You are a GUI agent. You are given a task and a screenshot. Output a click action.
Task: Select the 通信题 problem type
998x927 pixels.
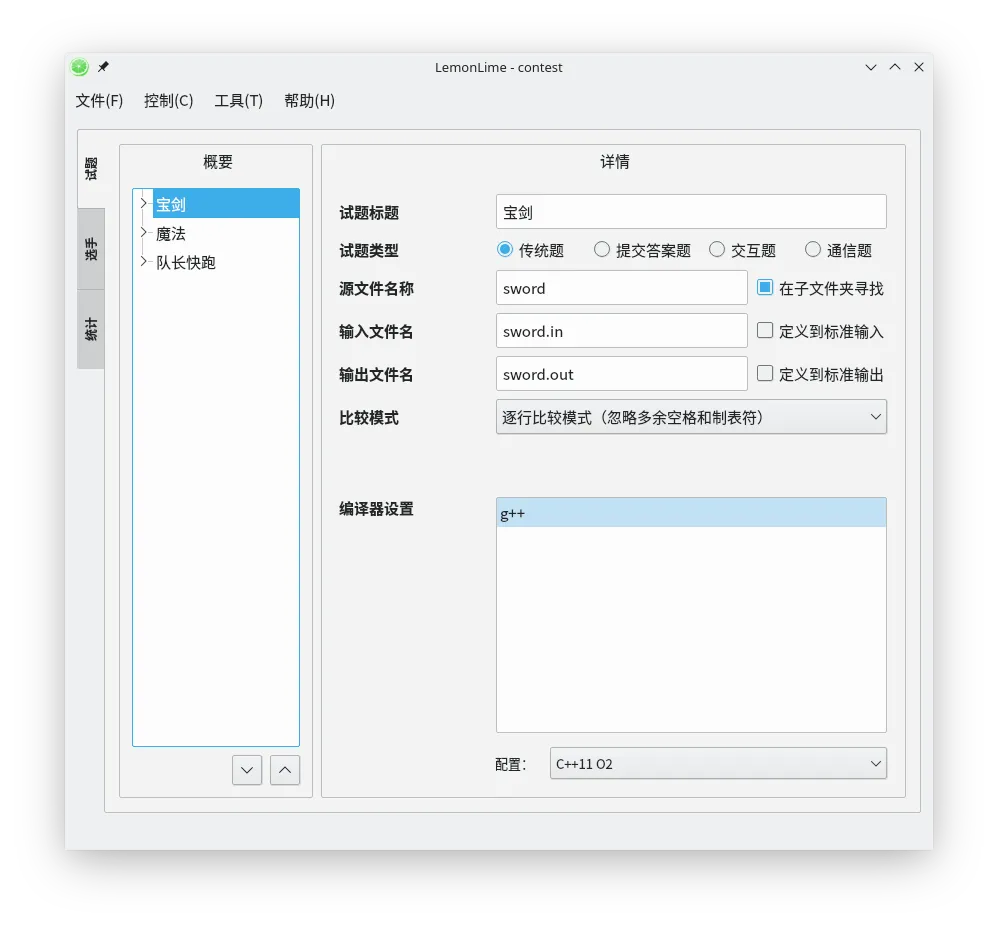814,249
